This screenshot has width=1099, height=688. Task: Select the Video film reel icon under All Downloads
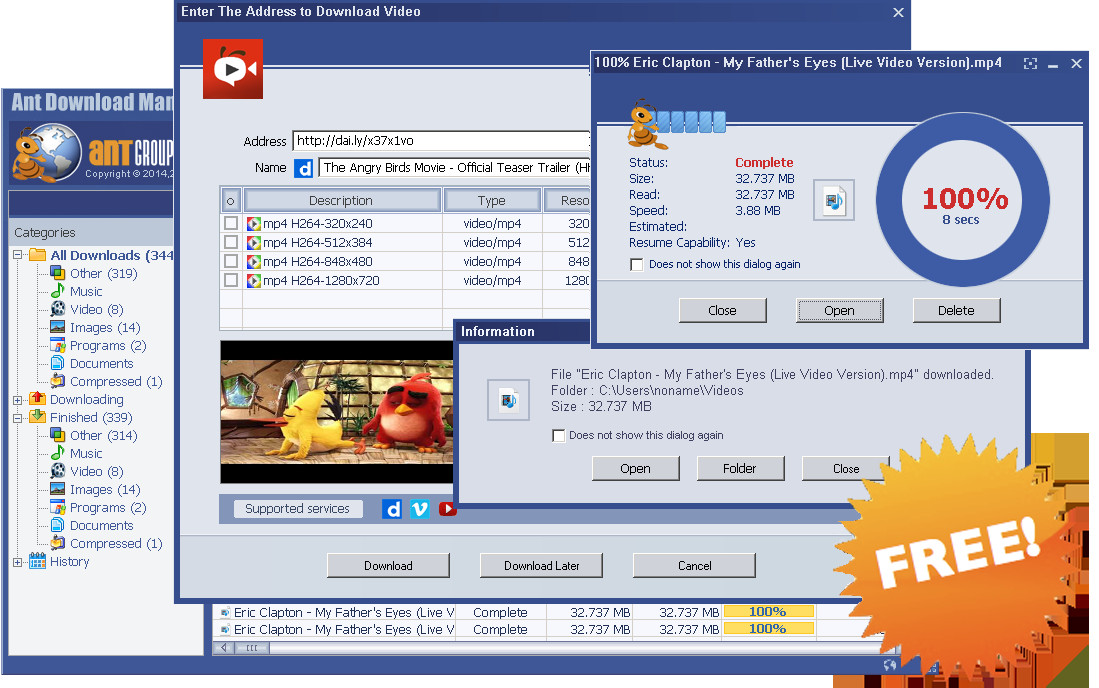(x=57, y=309)
